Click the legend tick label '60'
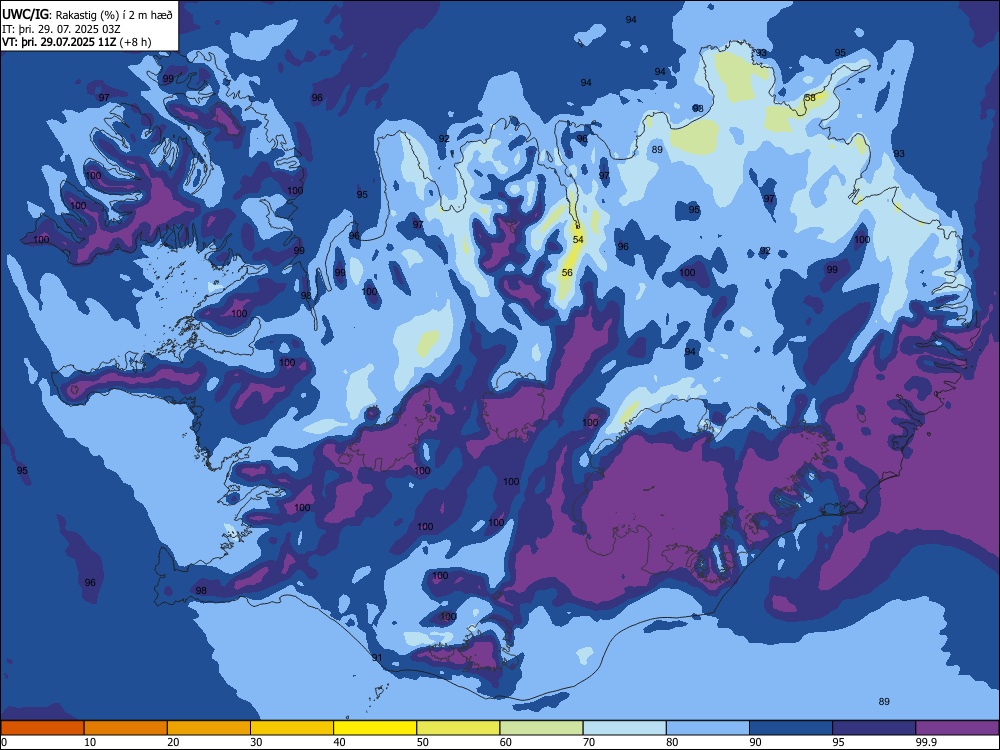1000x750 pixels. coord(506,742)
